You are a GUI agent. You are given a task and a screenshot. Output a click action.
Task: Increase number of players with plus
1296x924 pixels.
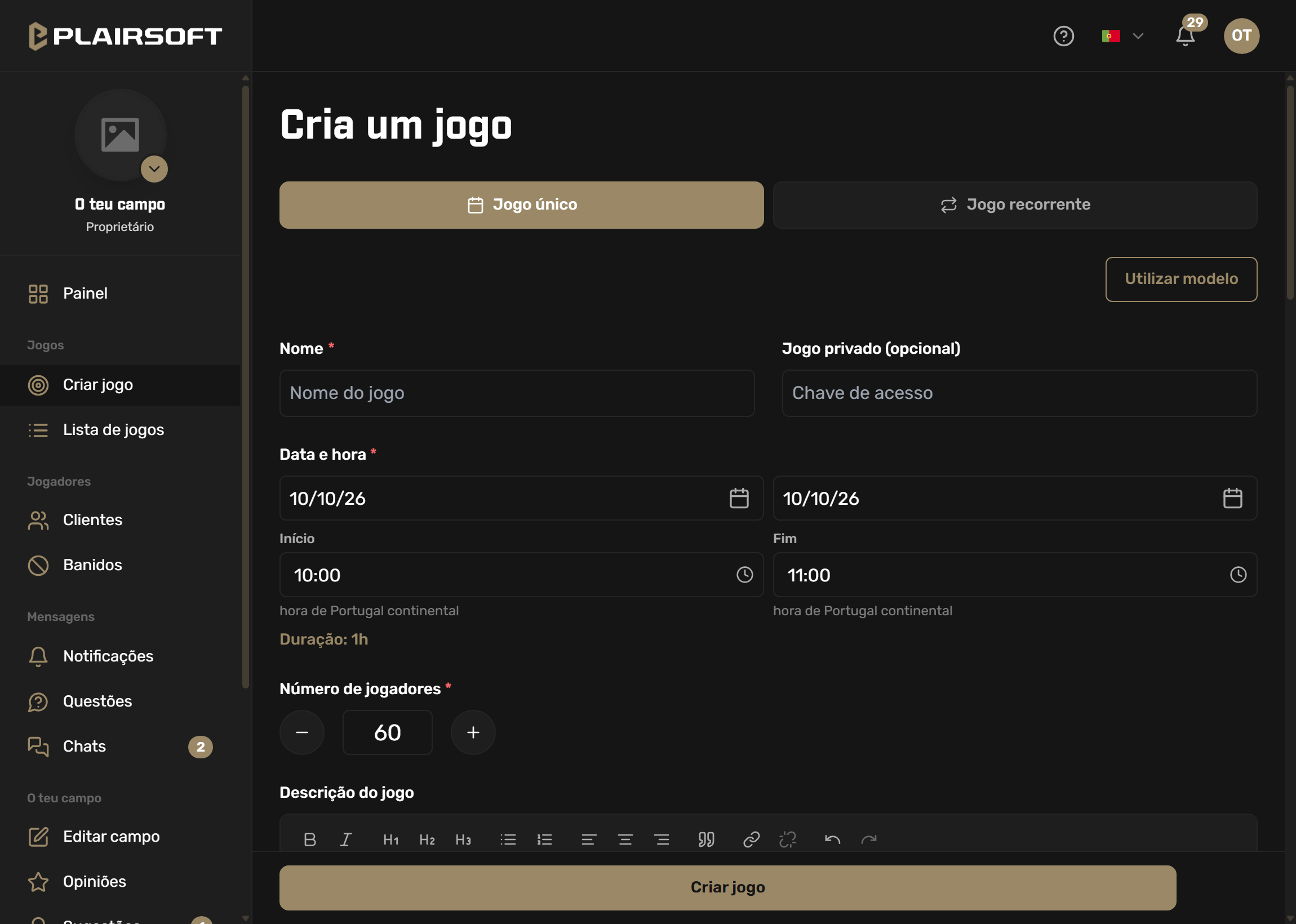(473, 732)
